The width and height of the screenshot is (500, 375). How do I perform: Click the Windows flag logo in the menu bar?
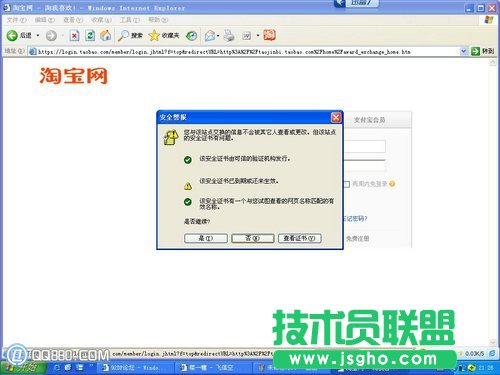pyautogui.click(x=489, y=20)
